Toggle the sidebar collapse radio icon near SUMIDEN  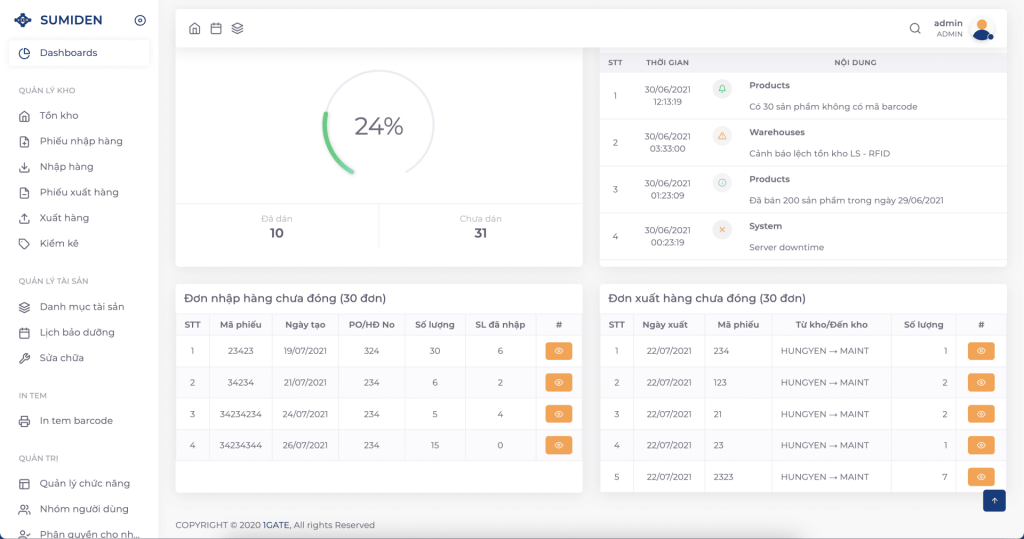[x=140, y=20]
